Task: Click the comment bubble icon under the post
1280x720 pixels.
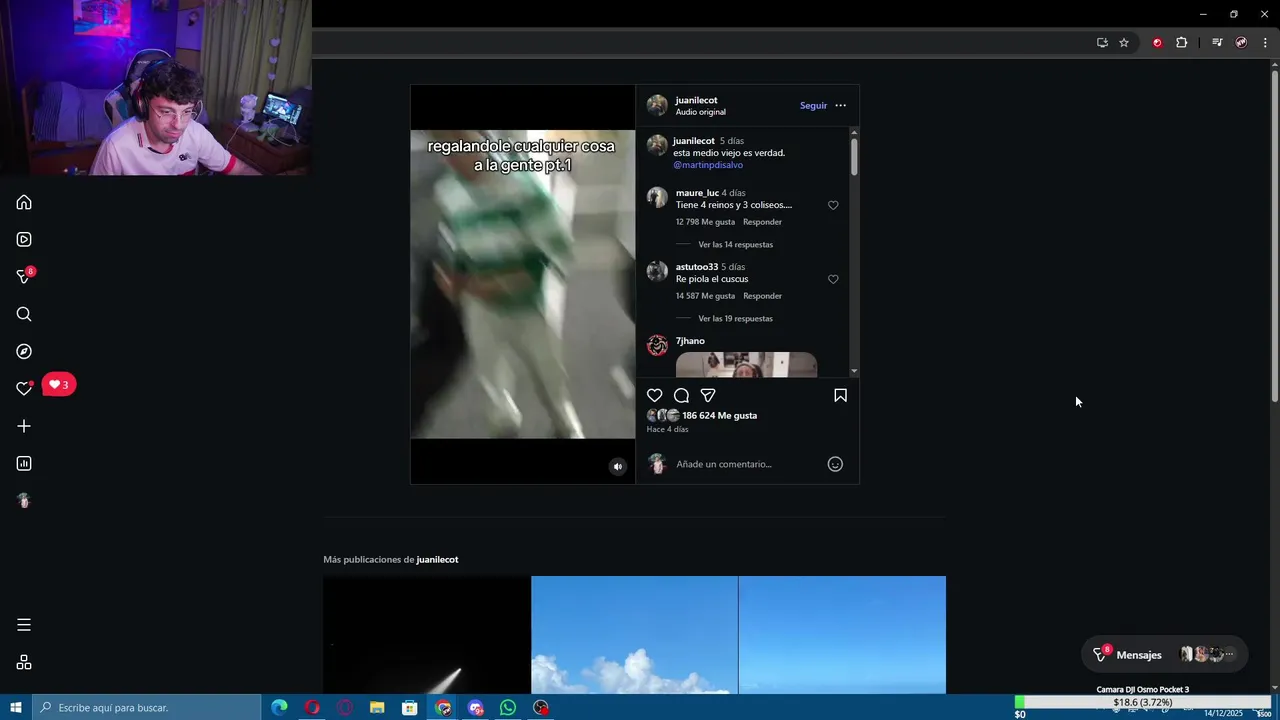Action: point(681,395)
